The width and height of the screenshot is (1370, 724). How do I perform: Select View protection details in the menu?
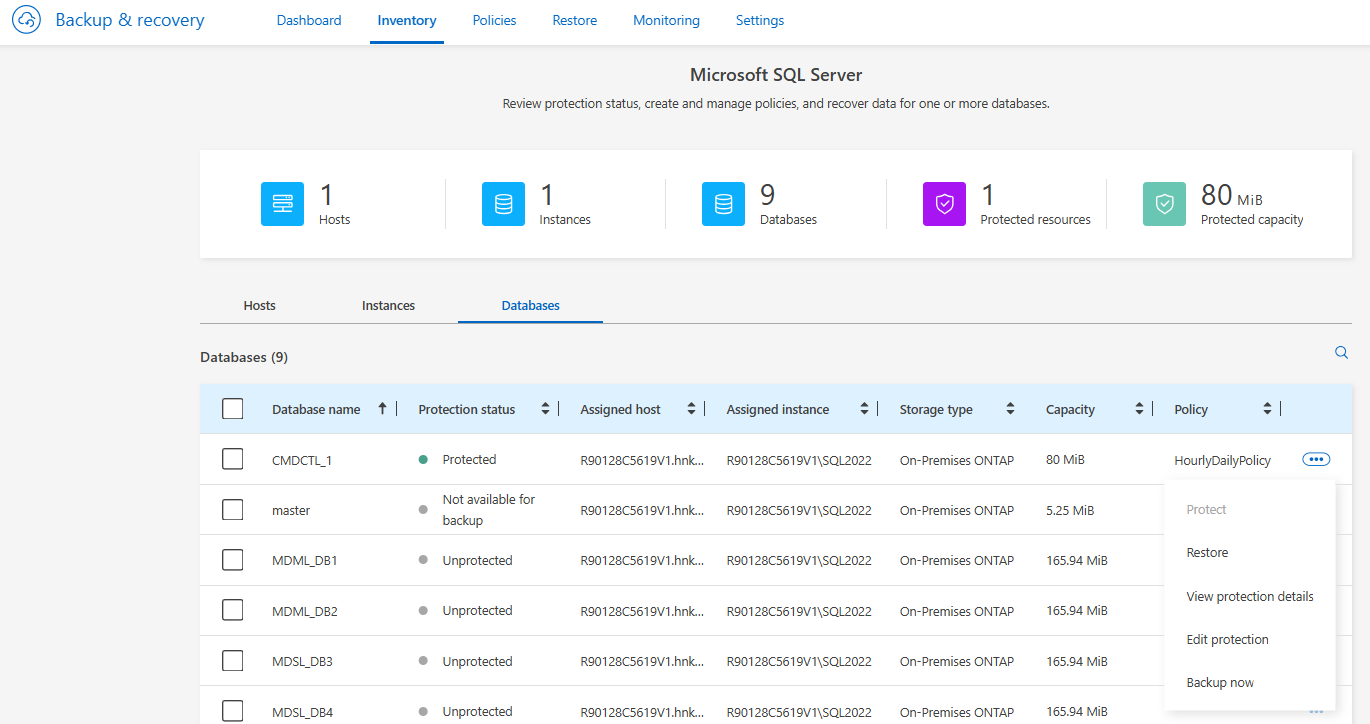[x=1249, y=596]
